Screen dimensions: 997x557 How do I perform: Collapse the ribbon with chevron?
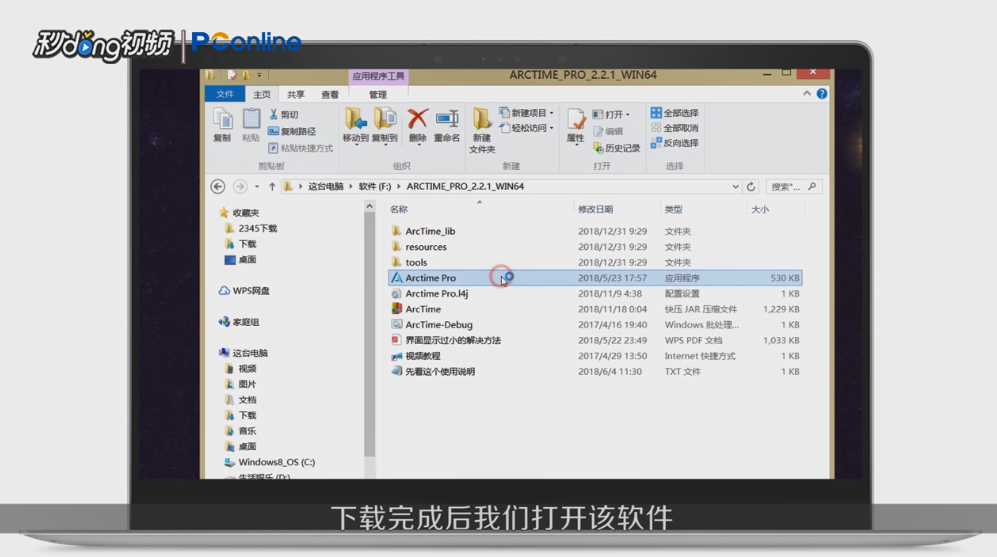pos(806,93)
